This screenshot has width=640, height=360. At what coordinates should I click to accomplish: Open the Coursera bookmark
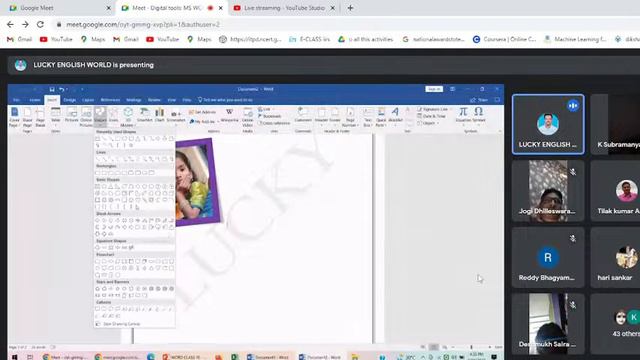click(504, 39)
